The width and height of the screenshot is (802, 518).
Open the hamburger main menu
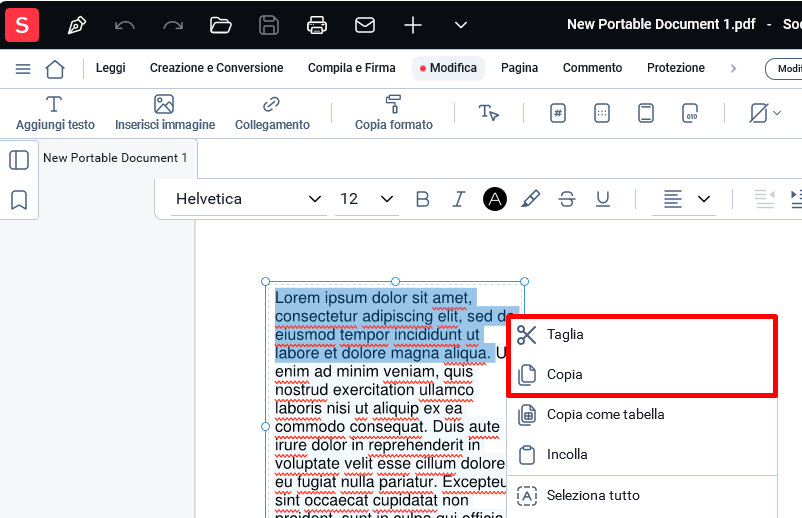(x=23, y=69)
